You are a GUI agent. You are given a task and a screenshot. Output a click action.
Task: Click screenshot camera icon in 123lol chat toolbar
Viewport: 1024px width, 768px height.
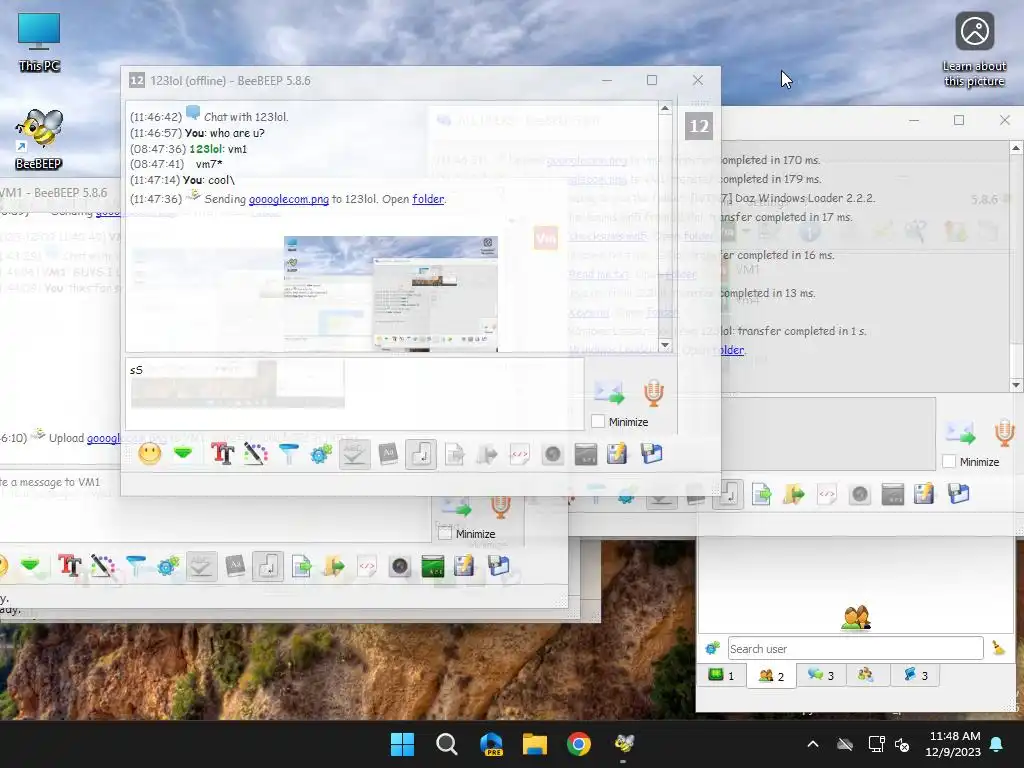point(552,454)
